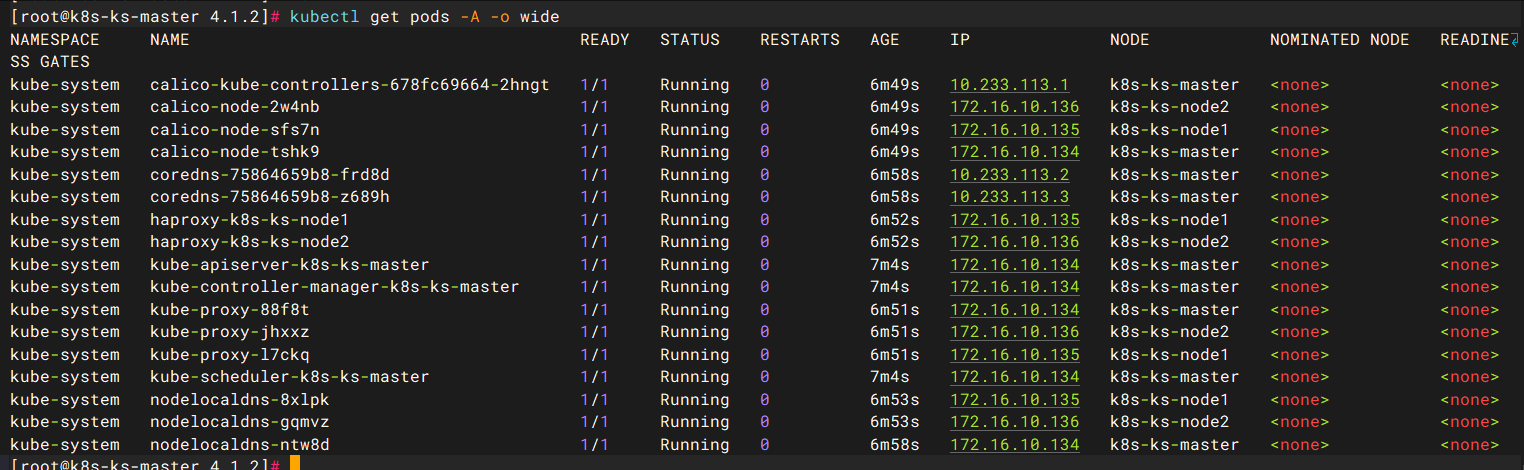The width and height of the screenshot is (1524, 470).
Task: Click the wrapped 'SS GATES' header text
Action: tap(50, 62)
